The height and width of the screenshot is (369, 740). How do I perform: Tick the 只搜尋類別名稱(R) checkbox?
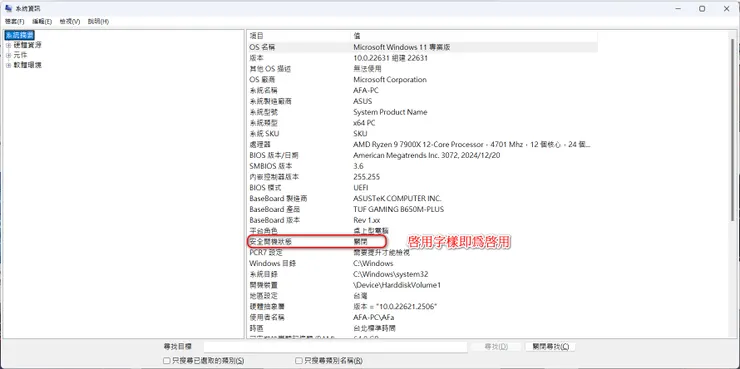pos(299,361)
